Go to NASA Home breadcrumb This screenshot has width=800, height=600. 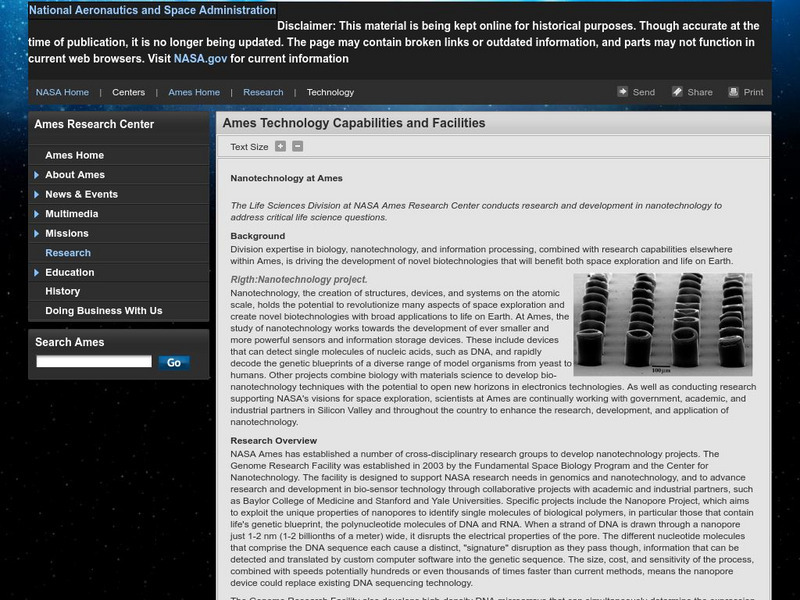coord(62,92)
